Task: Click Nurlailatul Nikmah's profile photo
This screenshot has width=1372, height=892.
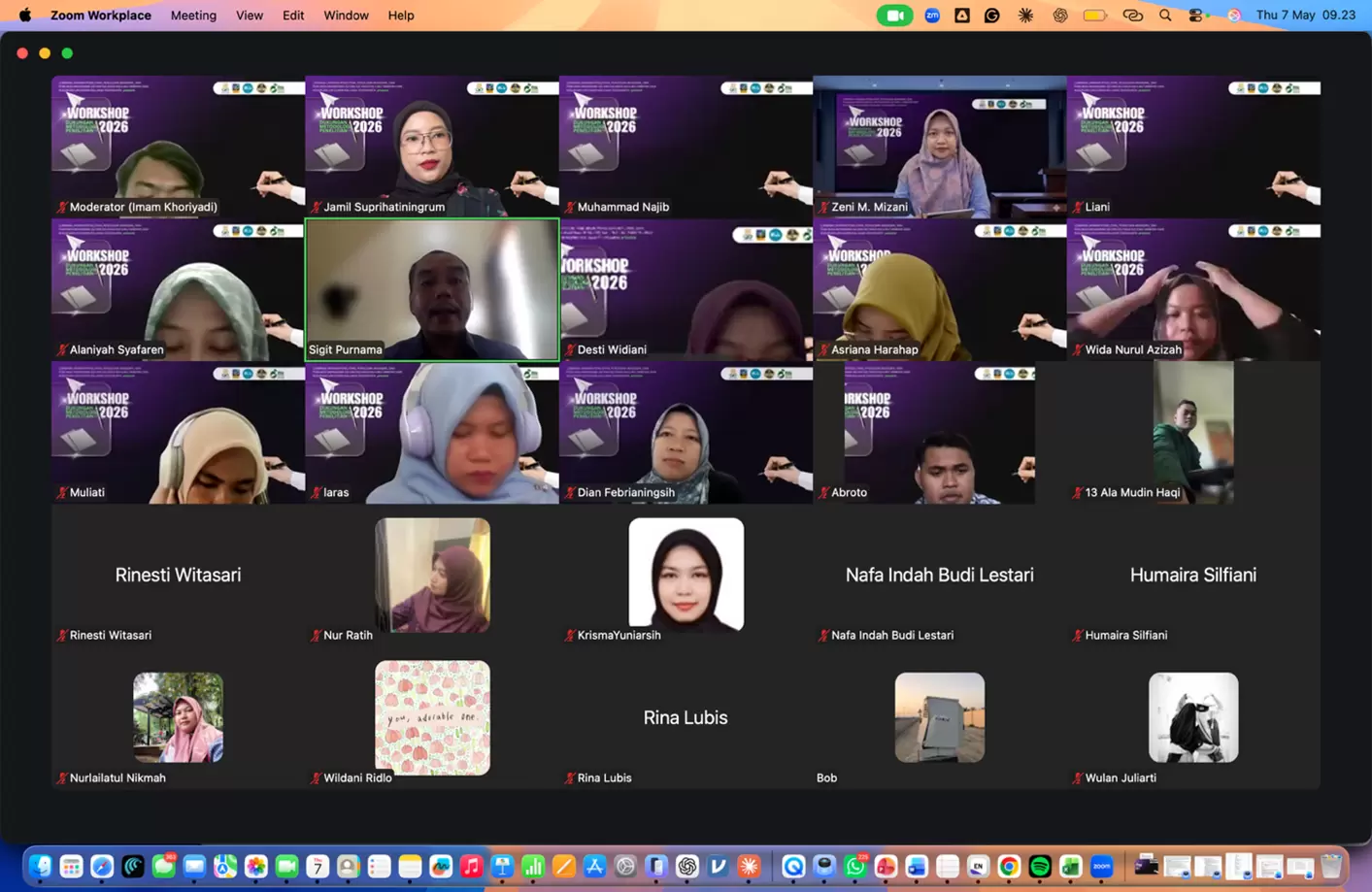Action: click(x=178, y=717)
